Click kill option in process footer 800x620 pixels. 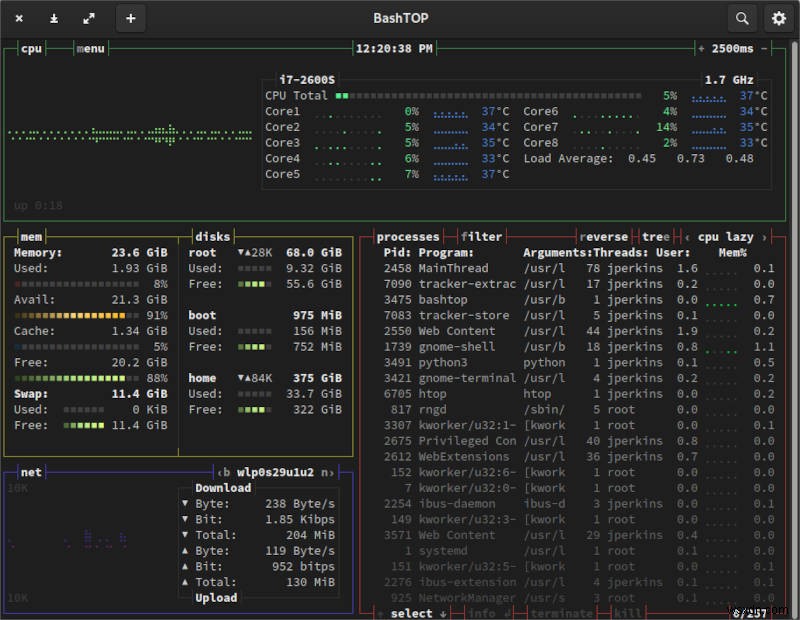pos(628,613)
